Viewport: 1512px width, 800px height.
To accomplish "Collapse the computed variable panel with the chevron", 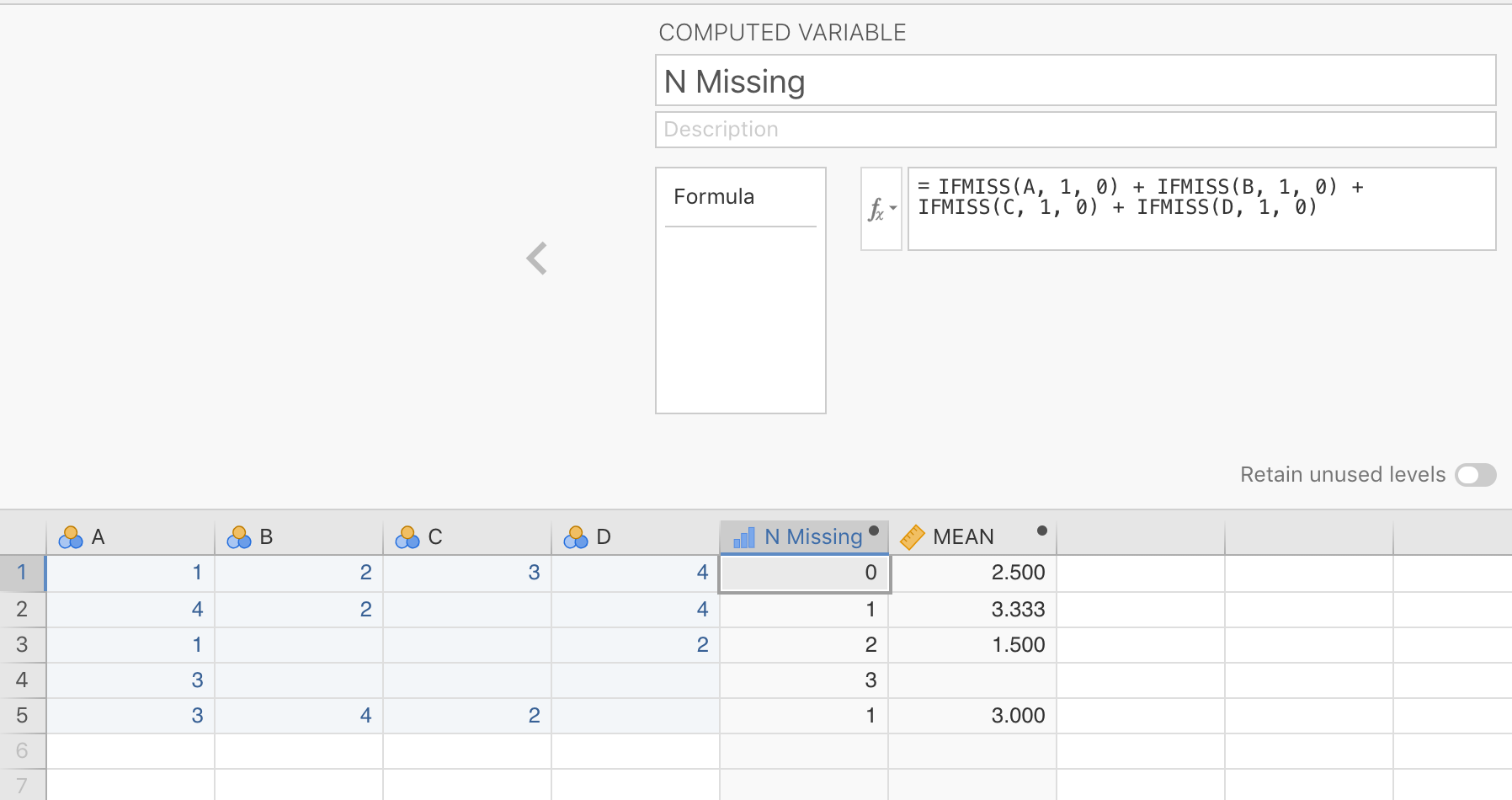I will (x=536, y=259).
